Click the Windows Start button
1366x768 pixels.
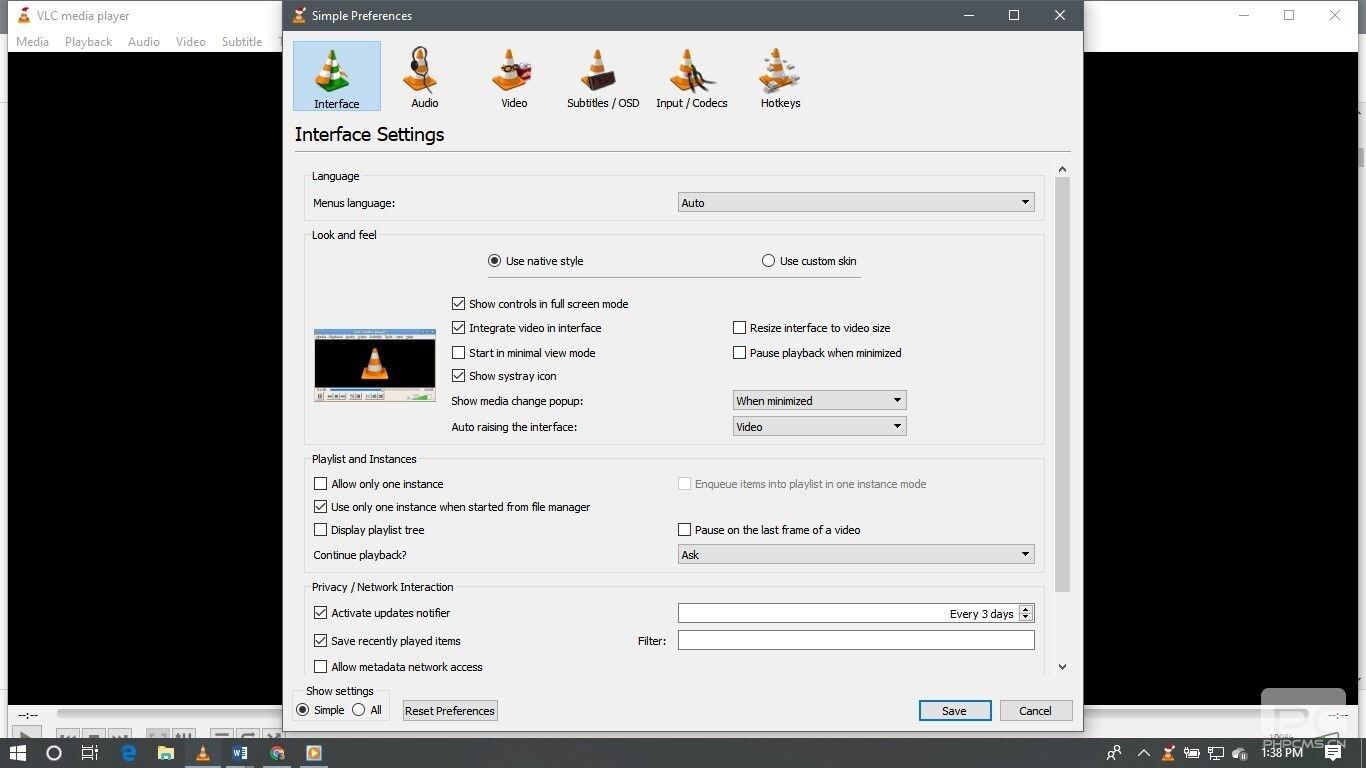click(18, 753)
